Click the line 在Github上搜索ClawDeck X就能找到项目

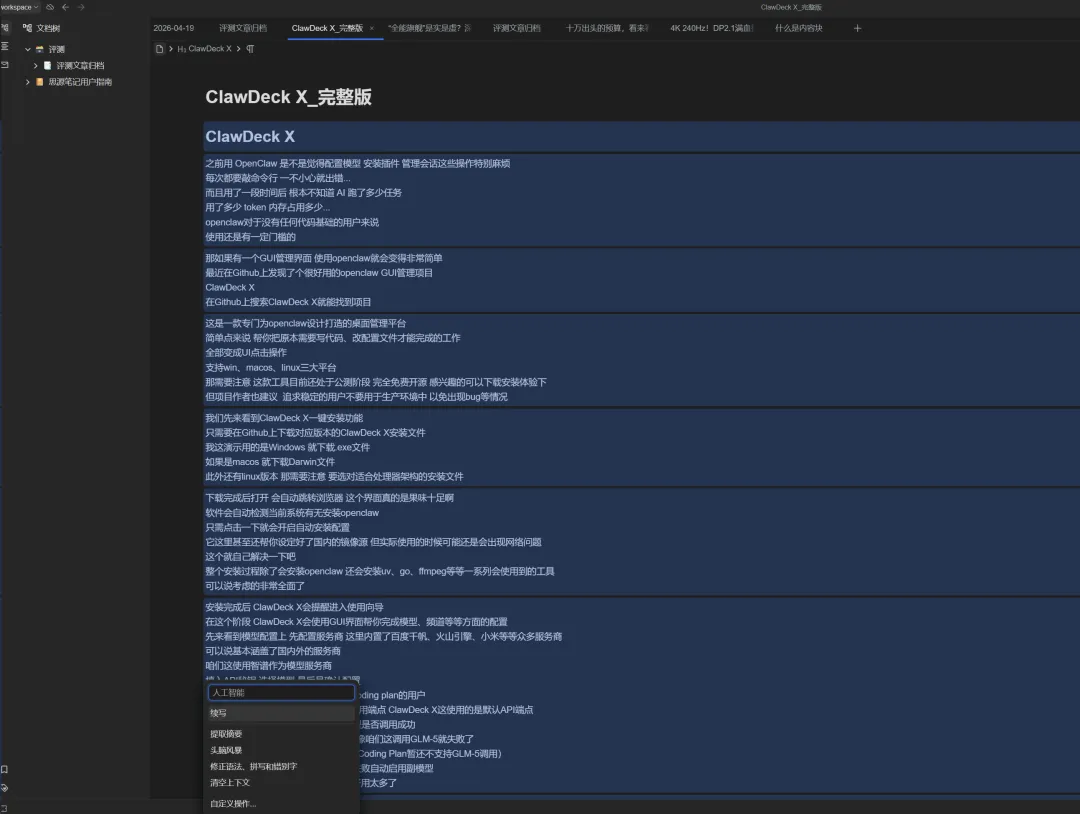tap(288, 302)
